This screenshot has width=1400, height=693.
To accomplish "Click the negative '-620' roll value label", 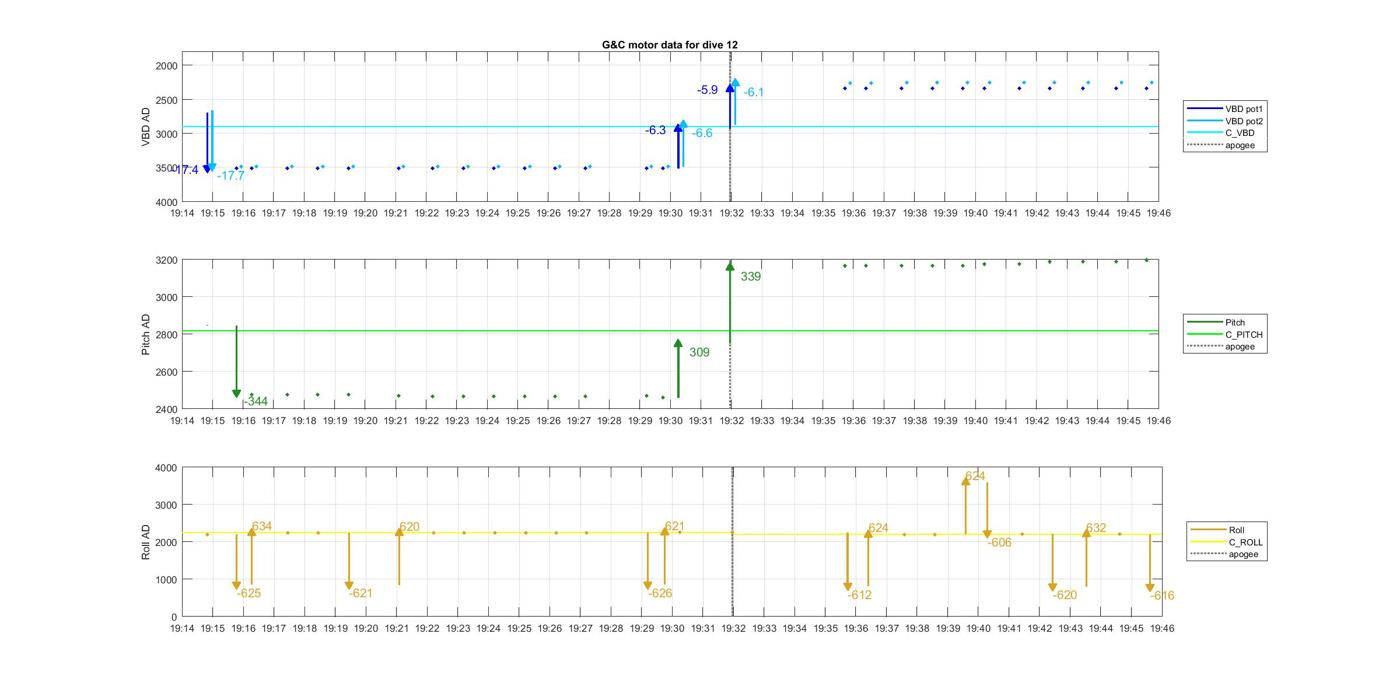I will pyautogui.click(x=1065, y=595).
